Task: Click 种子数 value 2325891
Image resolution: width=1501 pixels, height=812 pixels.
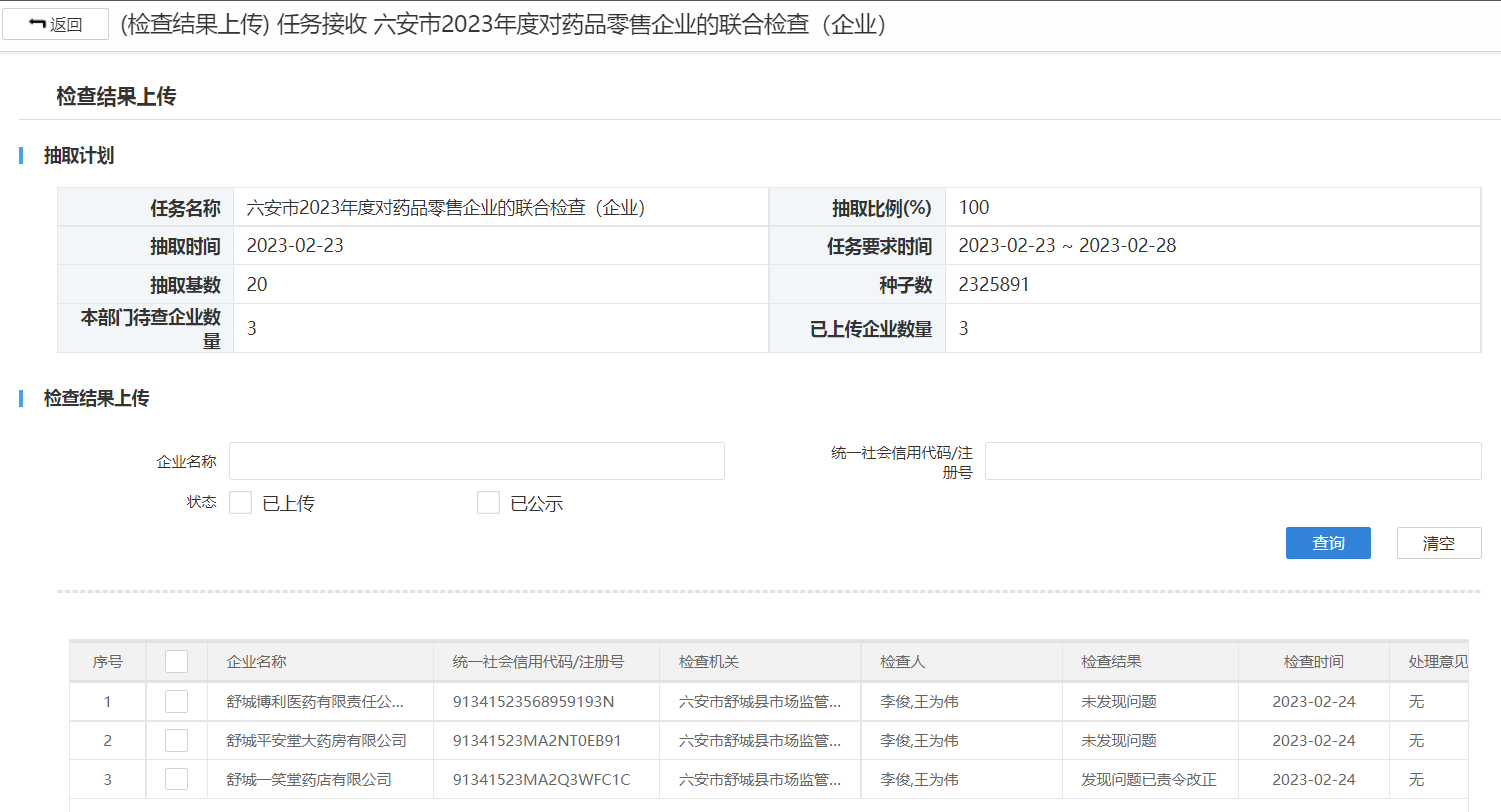Action: (994, 285)
